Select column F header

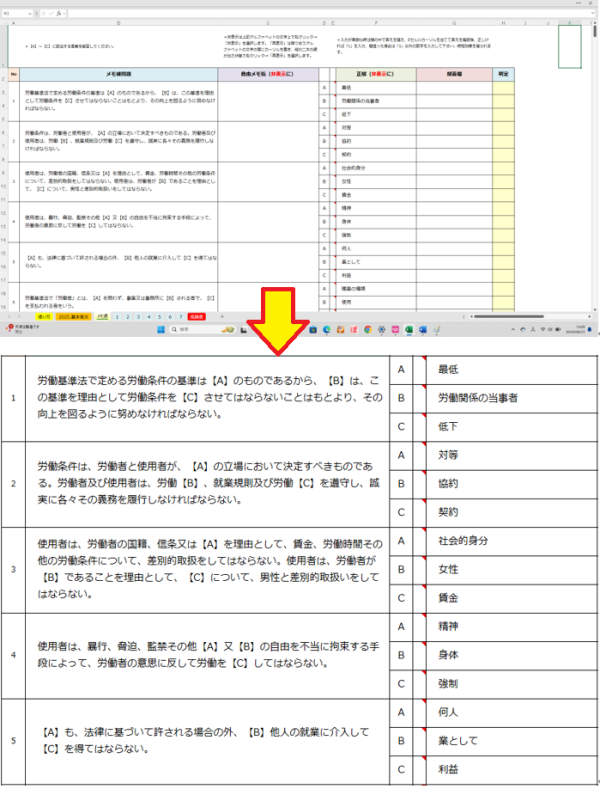tap(376, 23)
